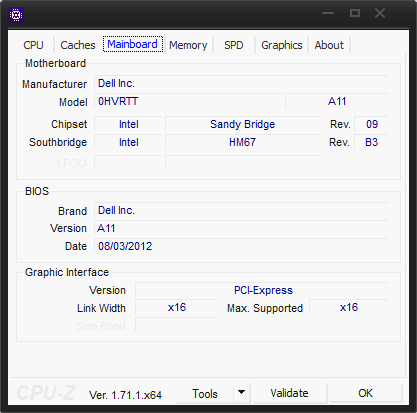The width and height of the screenshot is (417, 413).
Task: Select motherboard manufacturer field Dell Inc.
Action: coord(242,83)
